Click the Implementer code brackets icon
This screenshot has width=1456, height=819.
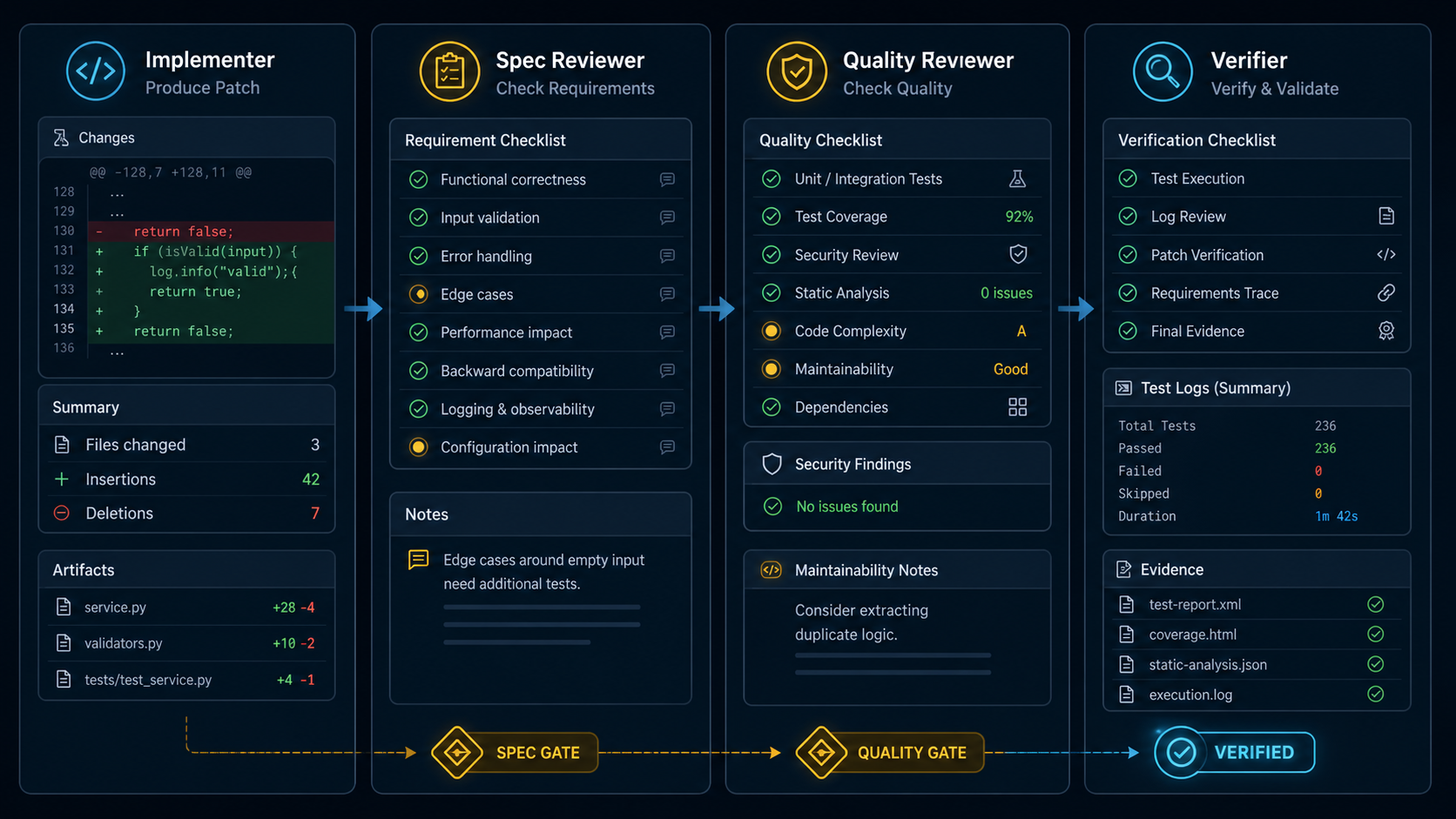pos(96,71)
